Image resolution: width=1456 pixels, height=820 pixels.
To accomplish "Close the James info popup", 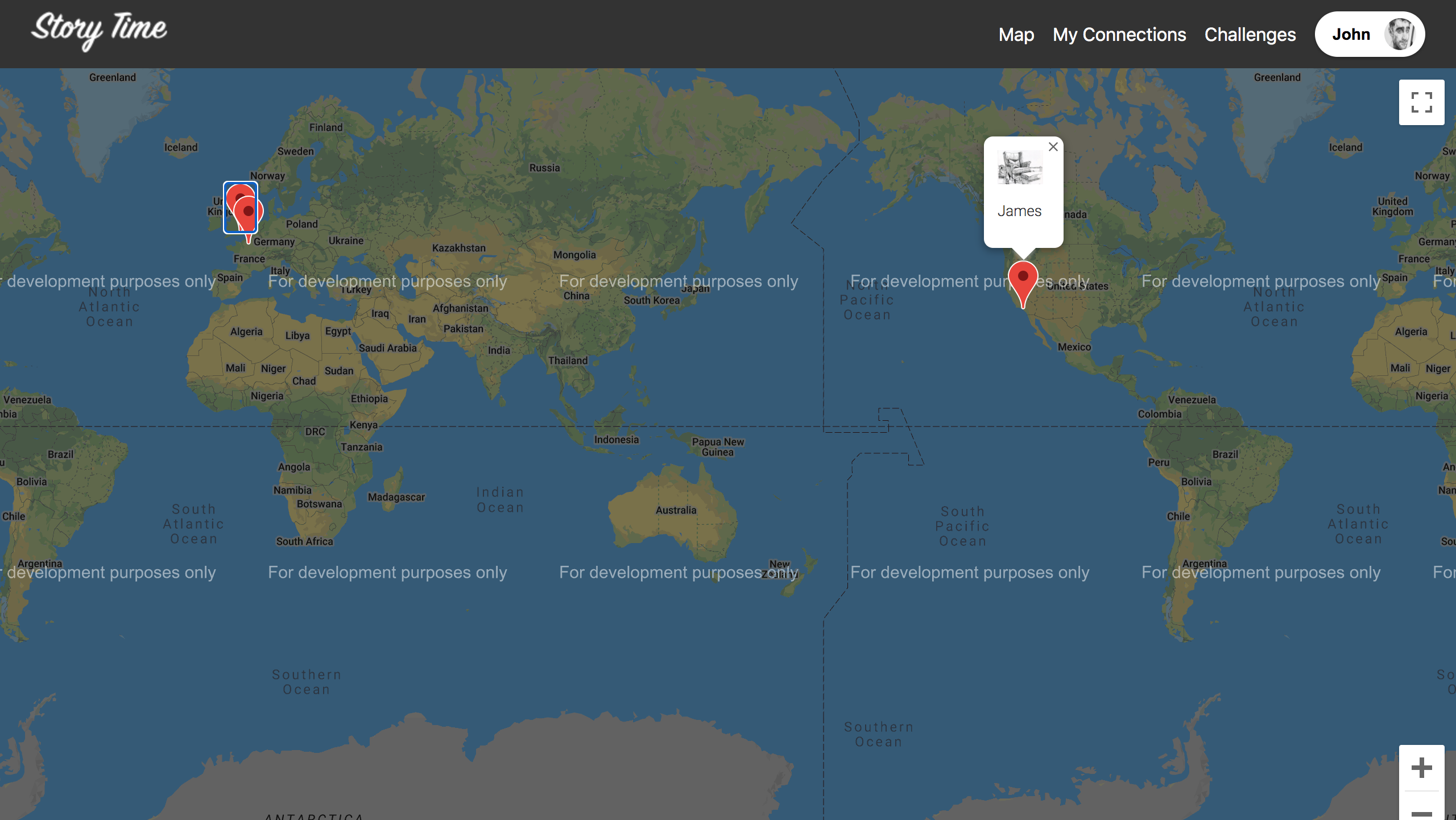I will click(x=1053, y=147).
